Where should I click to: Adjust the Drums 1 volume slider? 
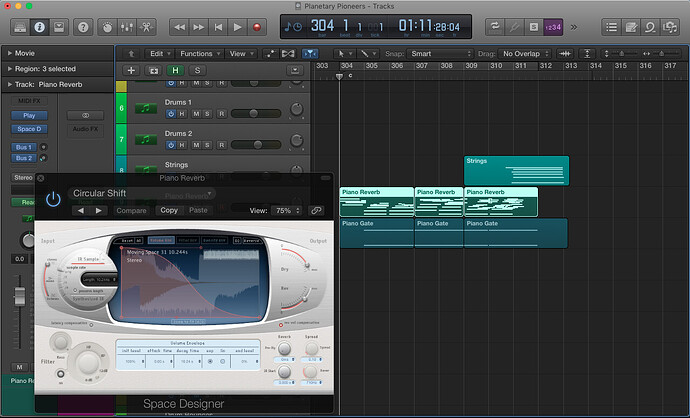(x=255, y=111)
